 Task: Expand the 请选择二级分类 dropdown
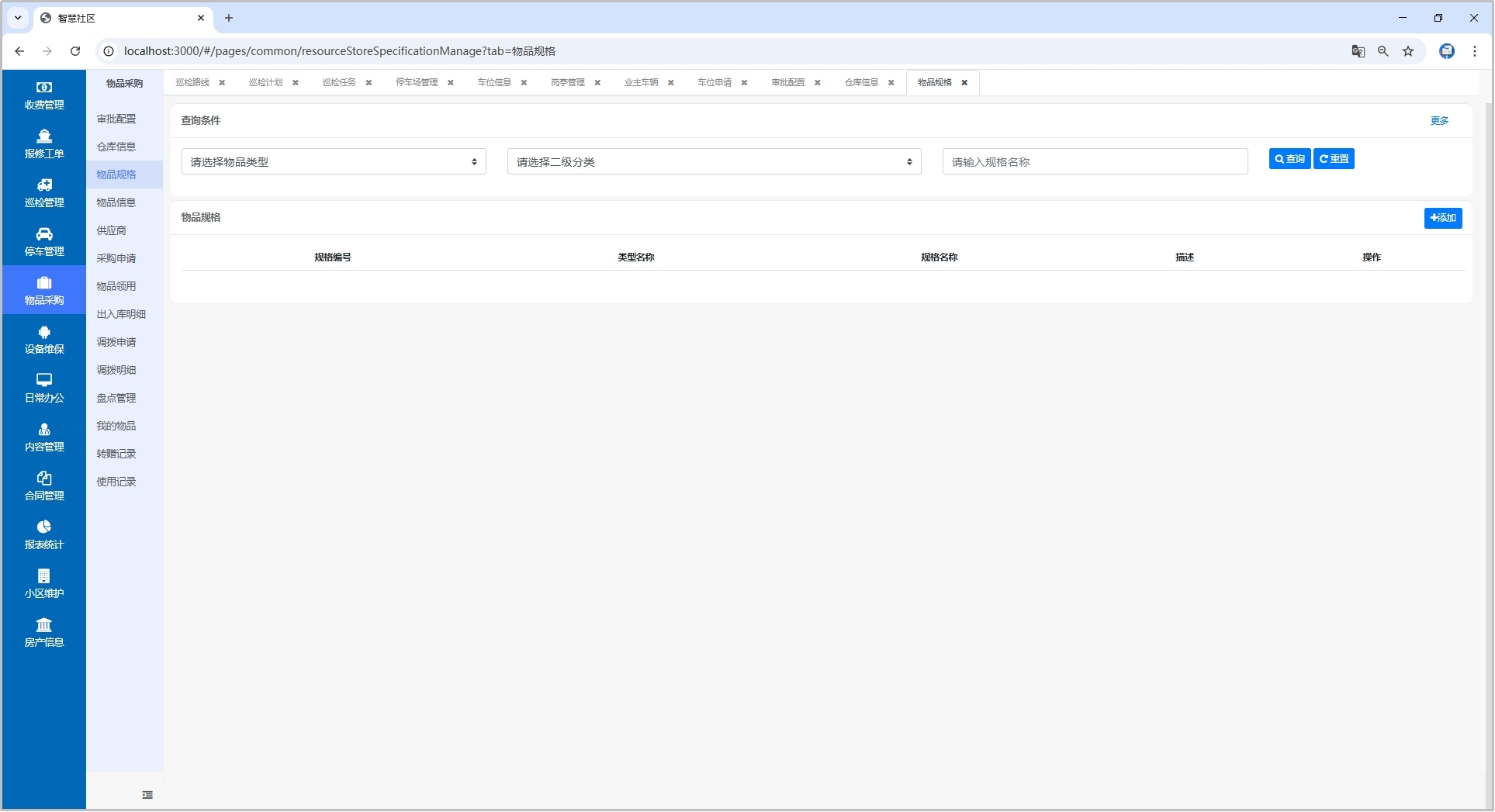[x=714, y=162]
